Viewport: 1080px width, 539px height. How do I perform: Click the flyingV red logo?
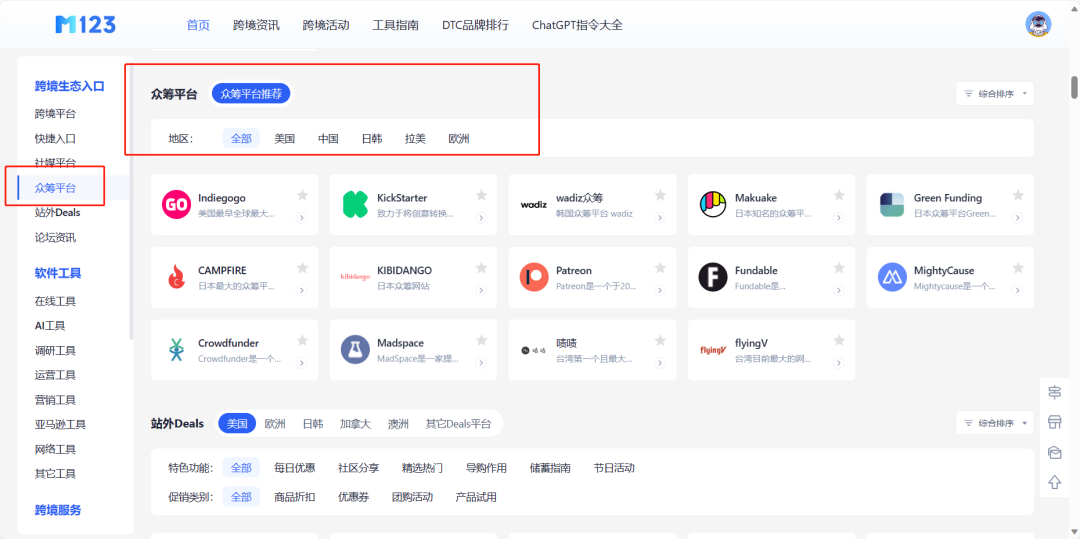(713, 350)
